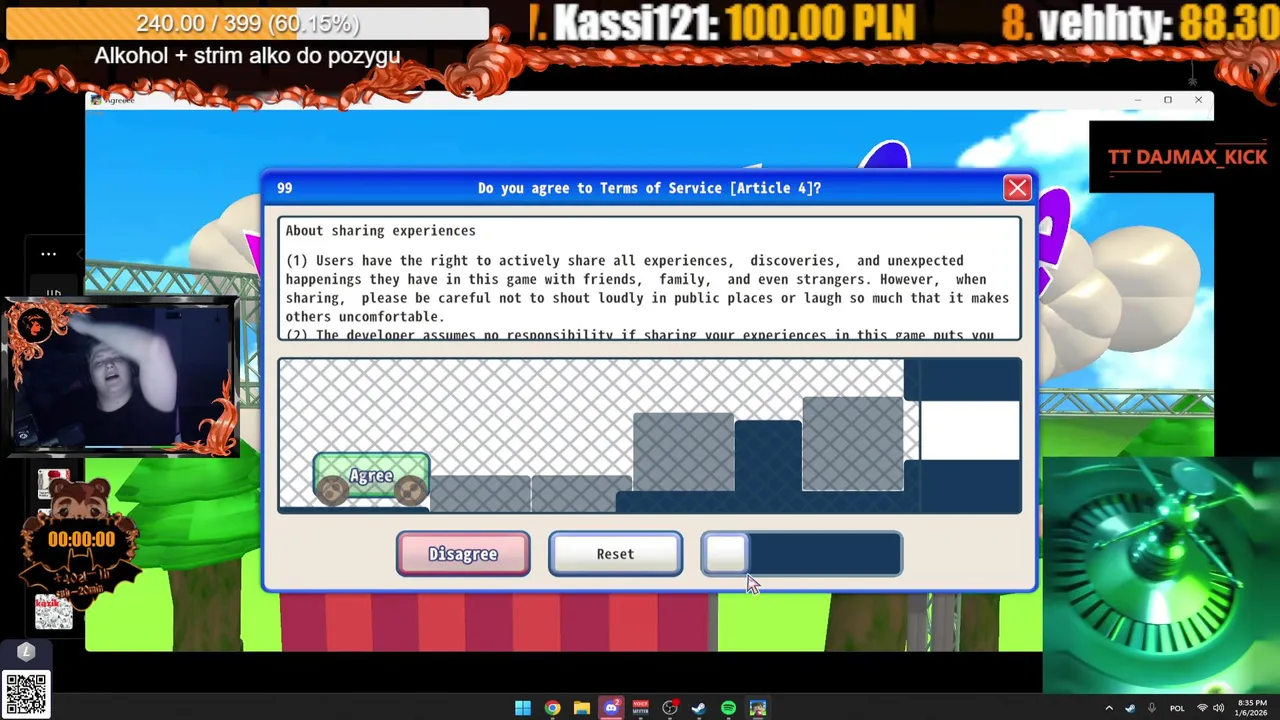The height and width of the screenshot is (720, 1280).
Task: Click the three-dots menu in the left sidebar
Action: [48, 254]
